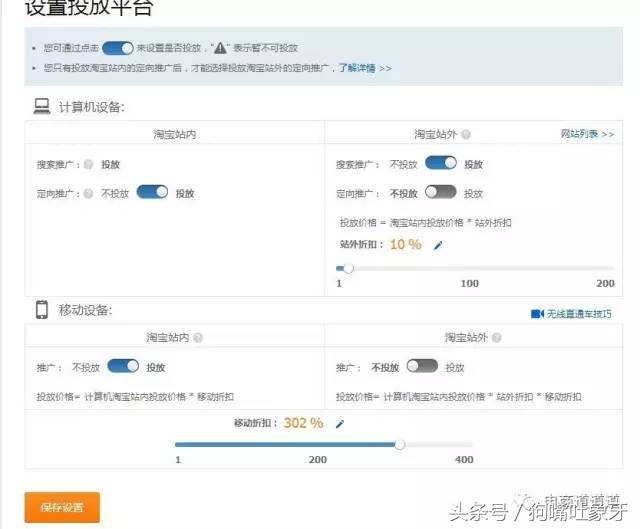Screen dimensions: 640x529
Task: Enable computer 淘宝站外 定向推广 switch
Action: coord(441,192)
